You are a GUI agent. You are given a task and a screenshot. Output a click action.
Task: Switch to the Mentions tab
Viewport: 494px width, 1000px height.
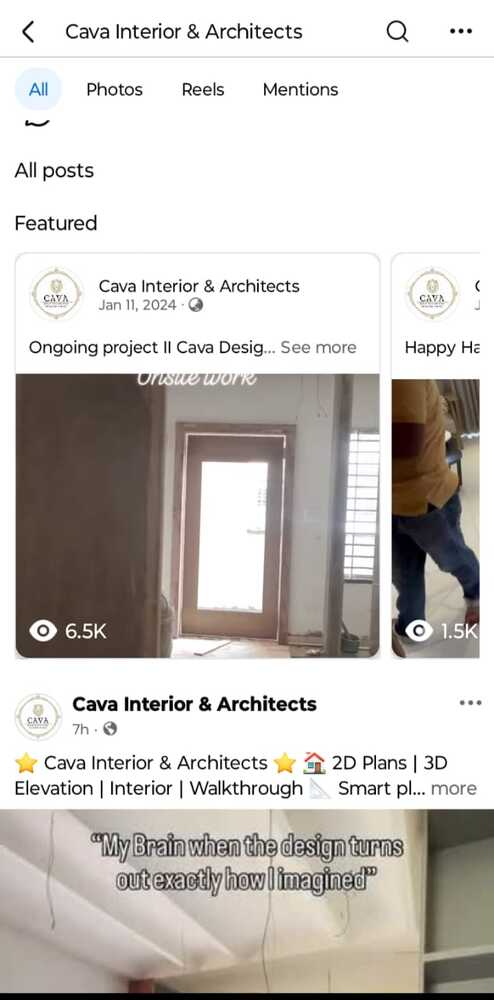click(300, 89)
